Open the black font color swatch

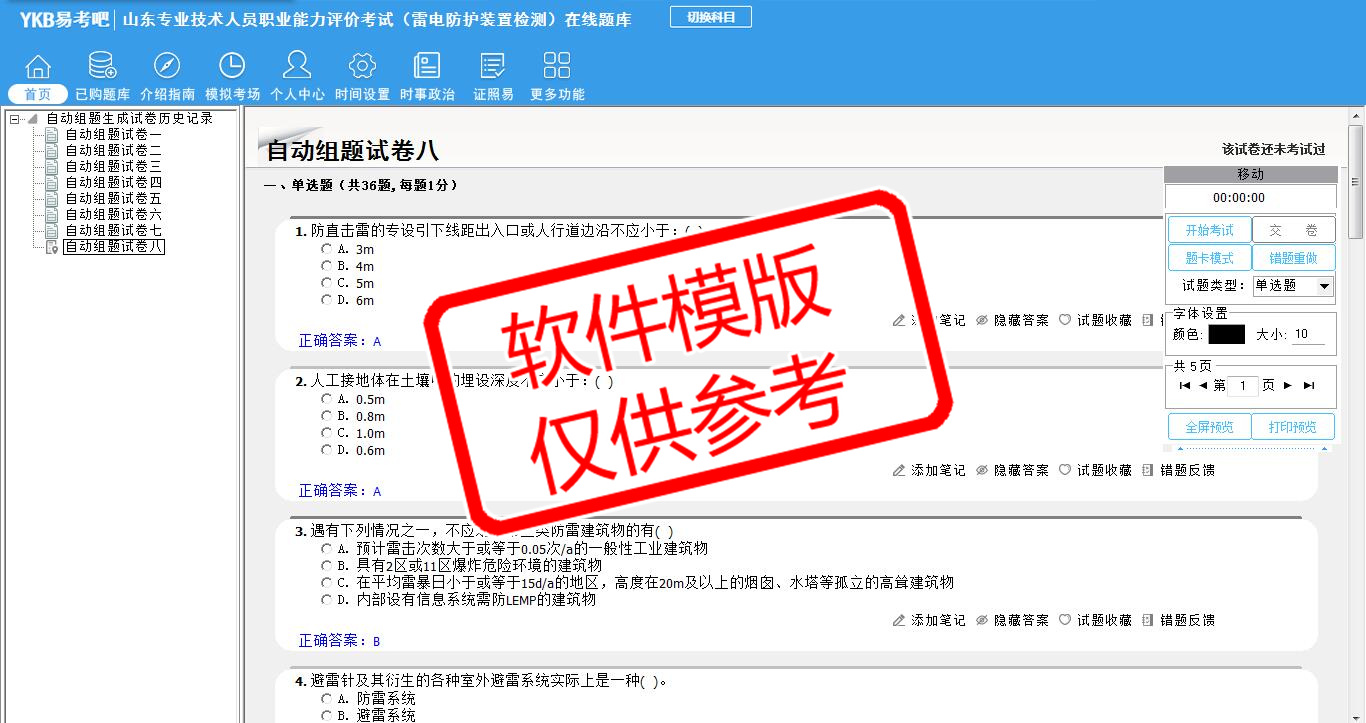(x=1226, y=334)
